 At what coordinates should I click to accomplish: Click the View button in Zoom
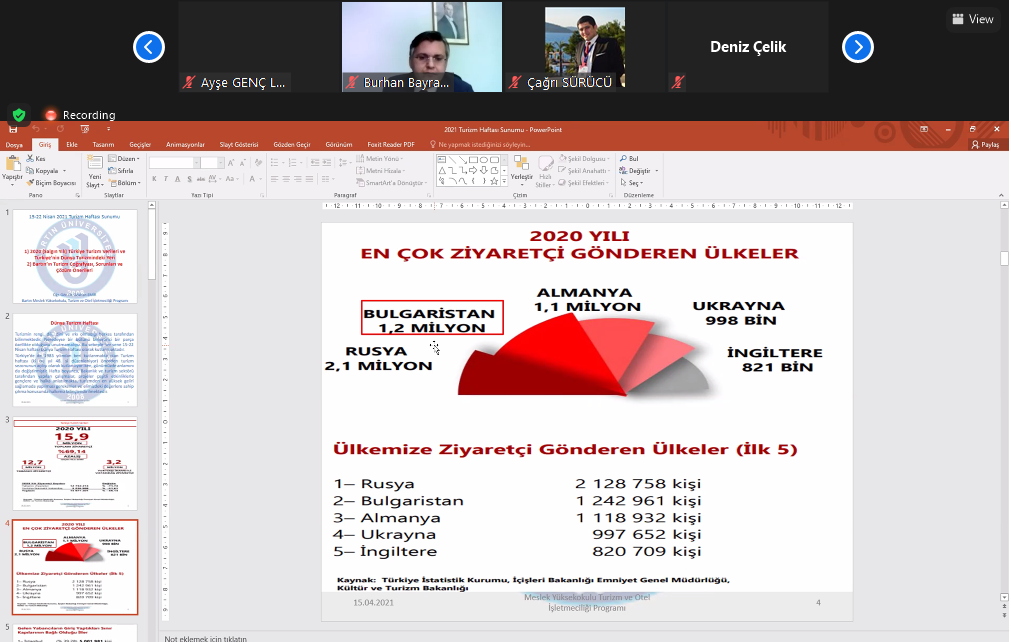coord(973,19)
